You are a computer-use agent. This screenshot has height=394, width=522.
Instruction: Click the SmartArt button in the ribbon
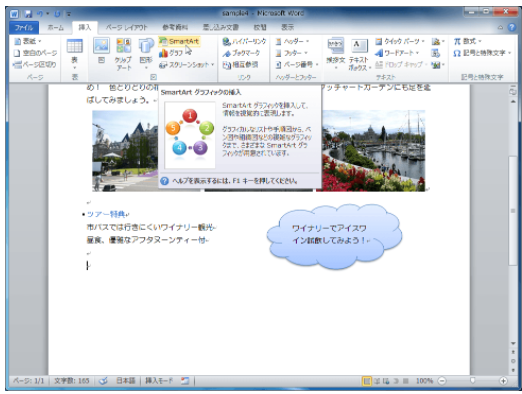(x=179, y=41)
